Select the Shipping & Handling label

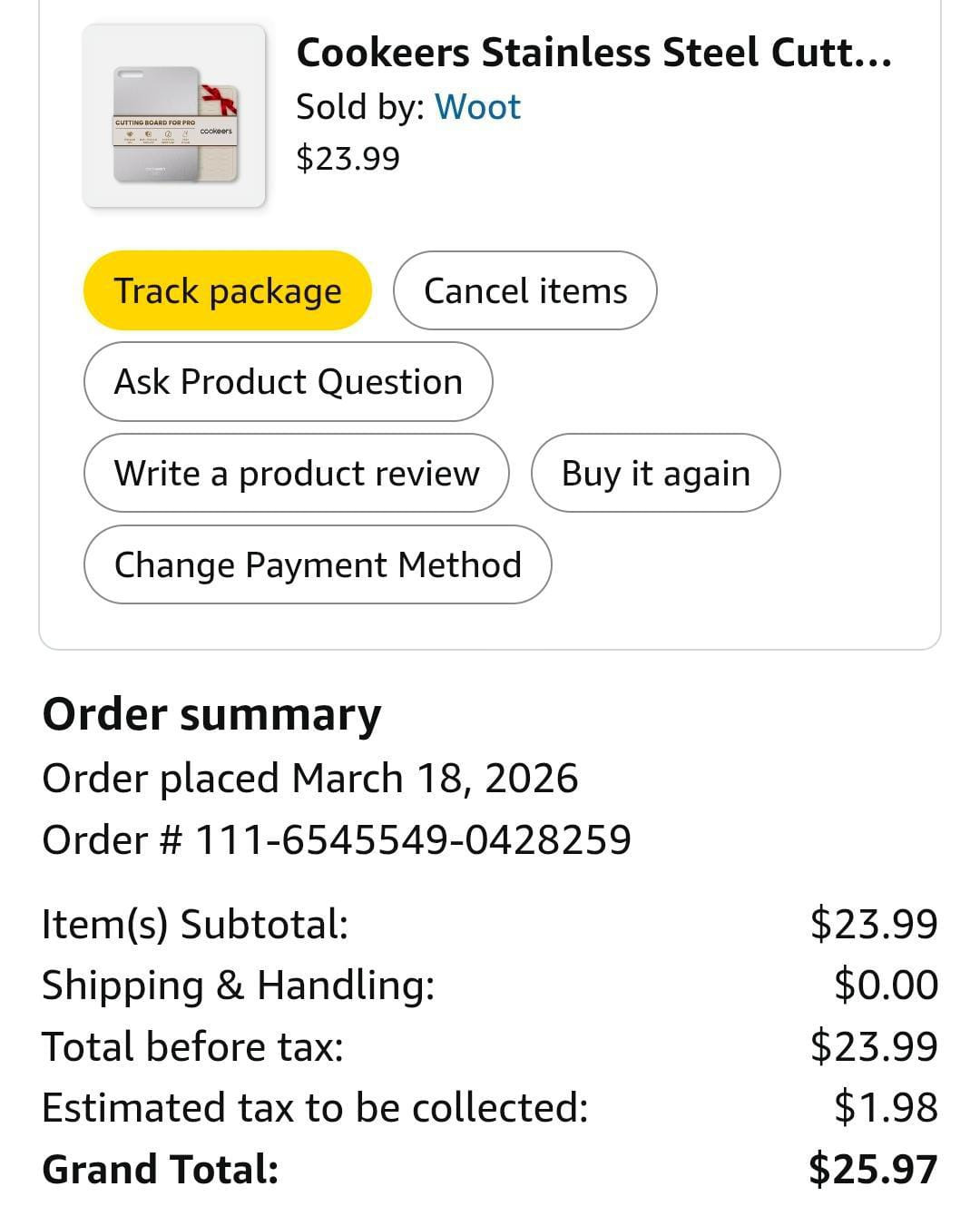pyautogui.click(x=238, y=986)
